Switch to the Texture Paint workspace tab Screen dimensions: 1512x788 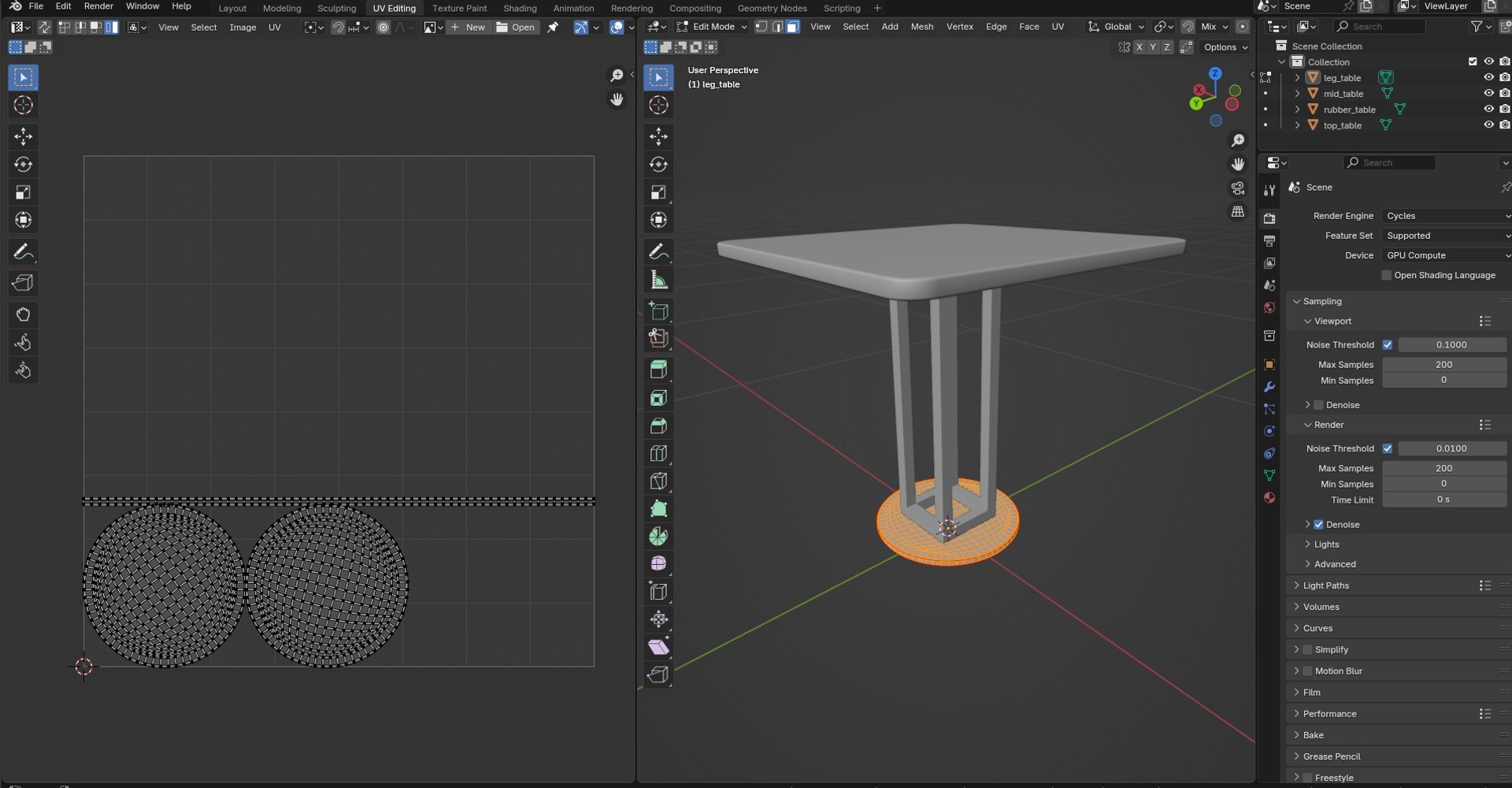point(459,8)
